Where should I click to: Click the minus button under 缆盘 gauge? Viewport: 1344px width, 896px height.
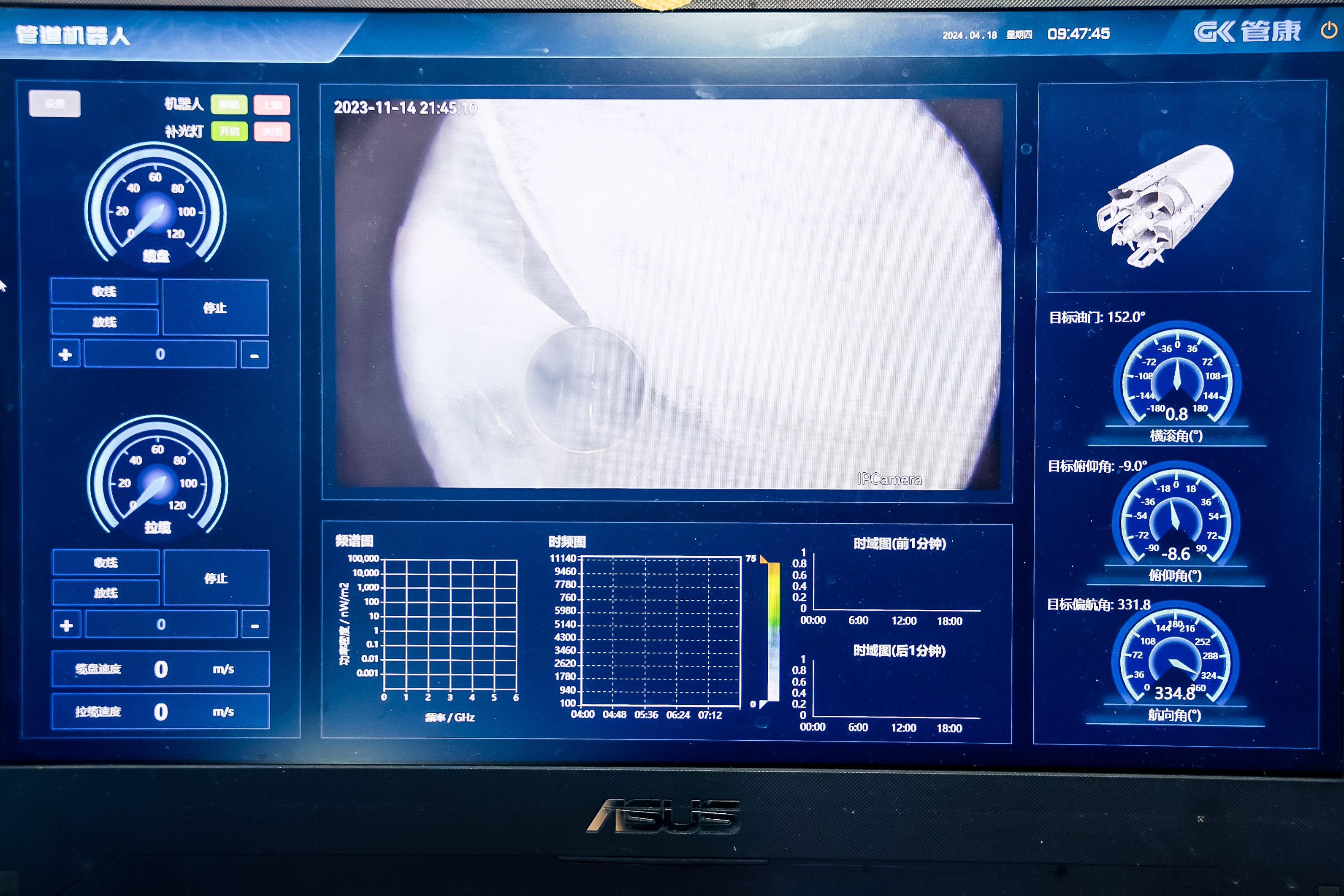255,355
